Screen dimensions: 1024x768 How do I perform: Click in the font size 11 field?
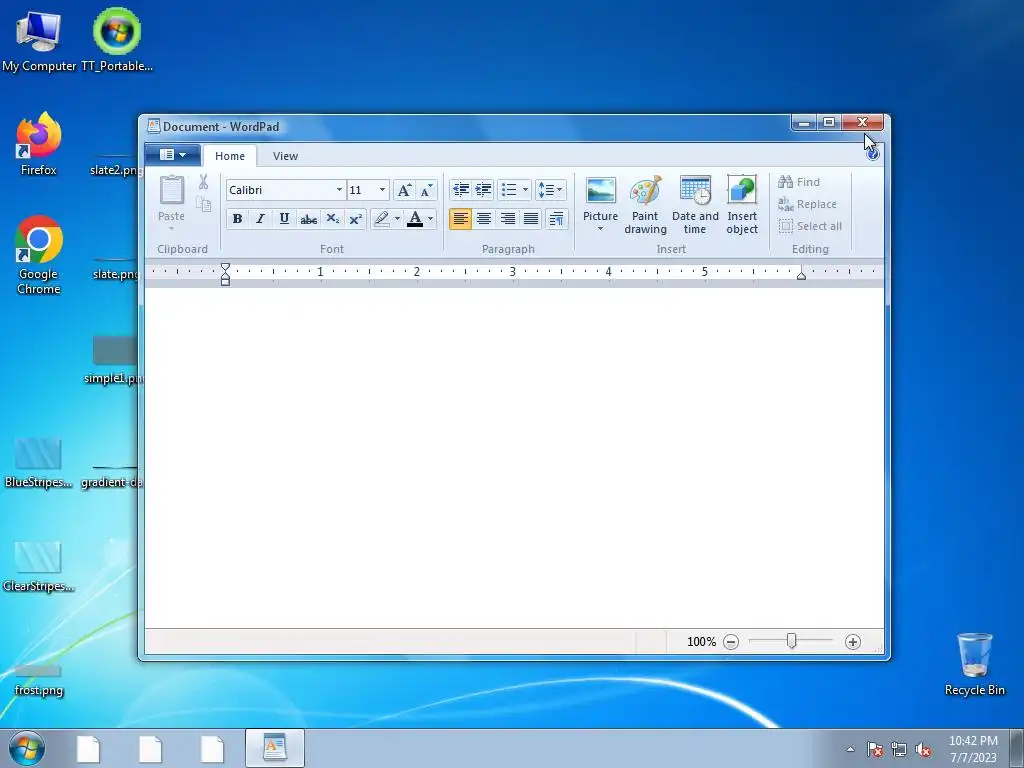pos(362,190)
